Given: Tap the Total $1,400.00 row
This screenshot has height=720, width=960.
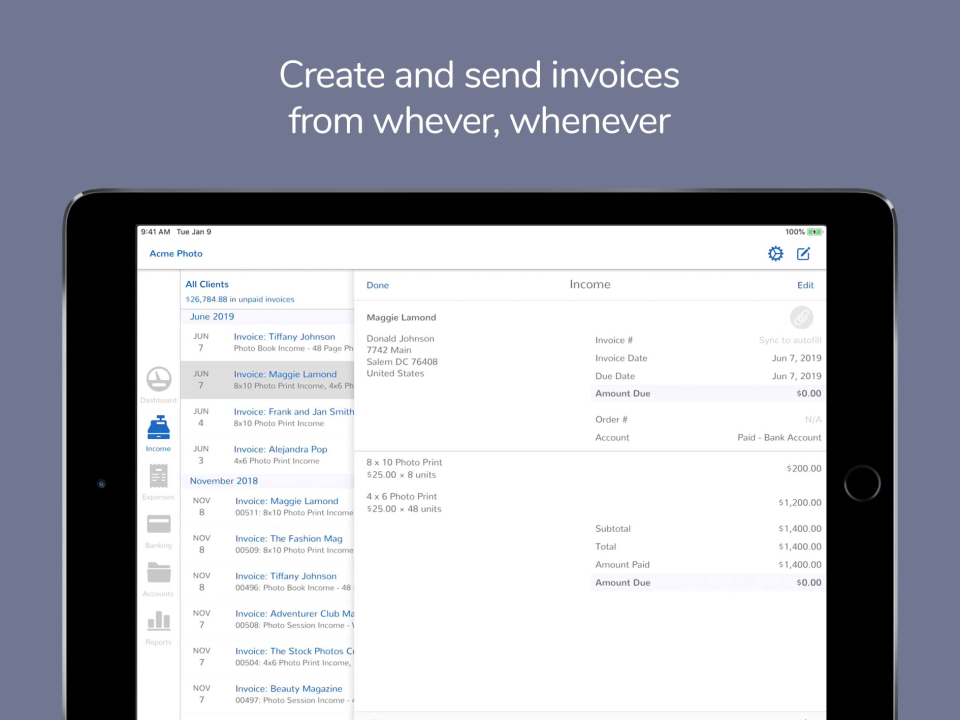Looking at the screenshot, I should 708,546.
